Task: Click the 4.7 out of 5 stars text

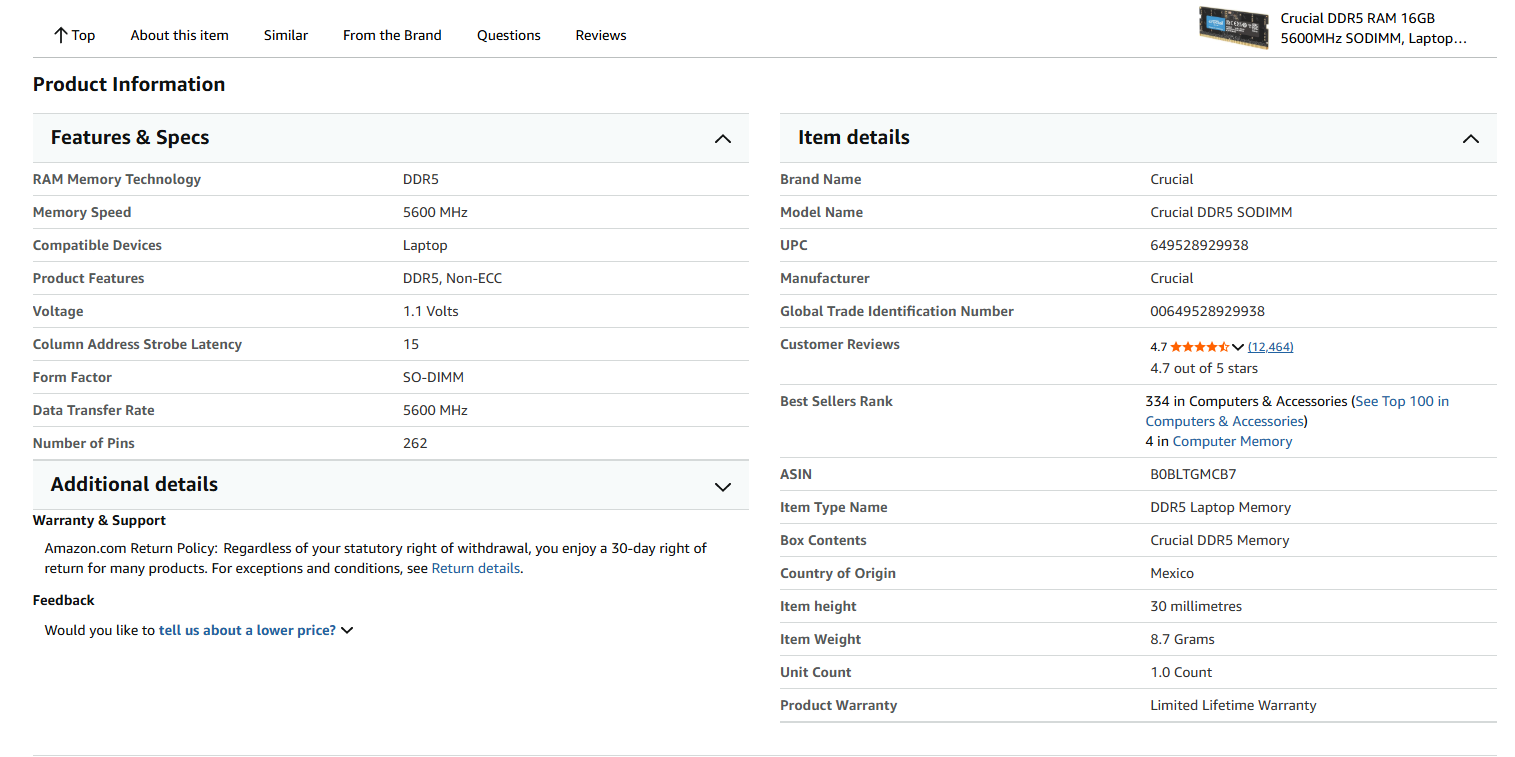Action: click(1204, 368)
